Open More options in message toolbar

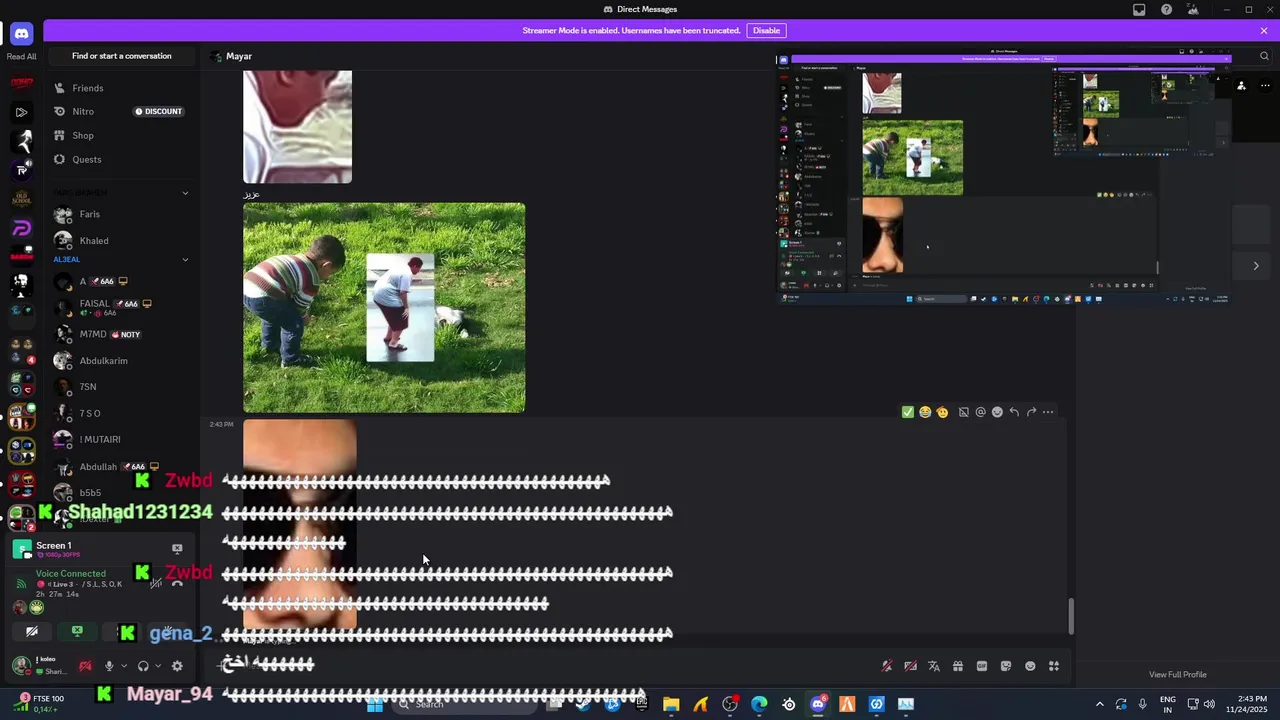1048,412
